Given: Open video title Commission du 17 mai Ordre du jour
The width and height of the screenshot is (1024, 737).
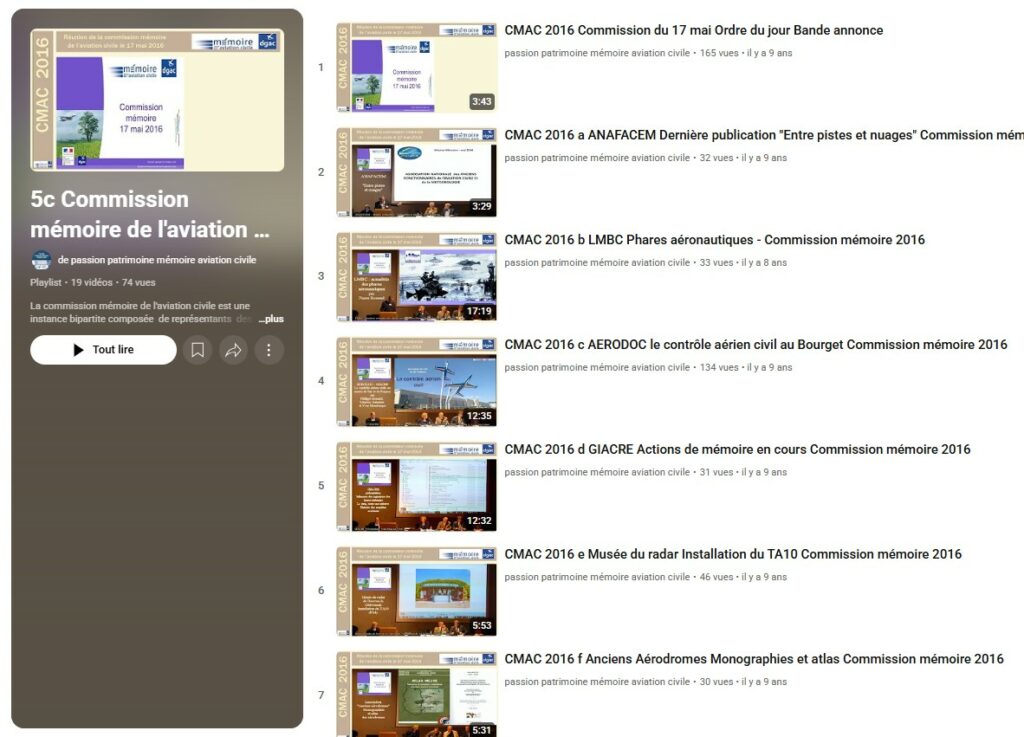Looking at the screenshot, I should click(694, 30).
